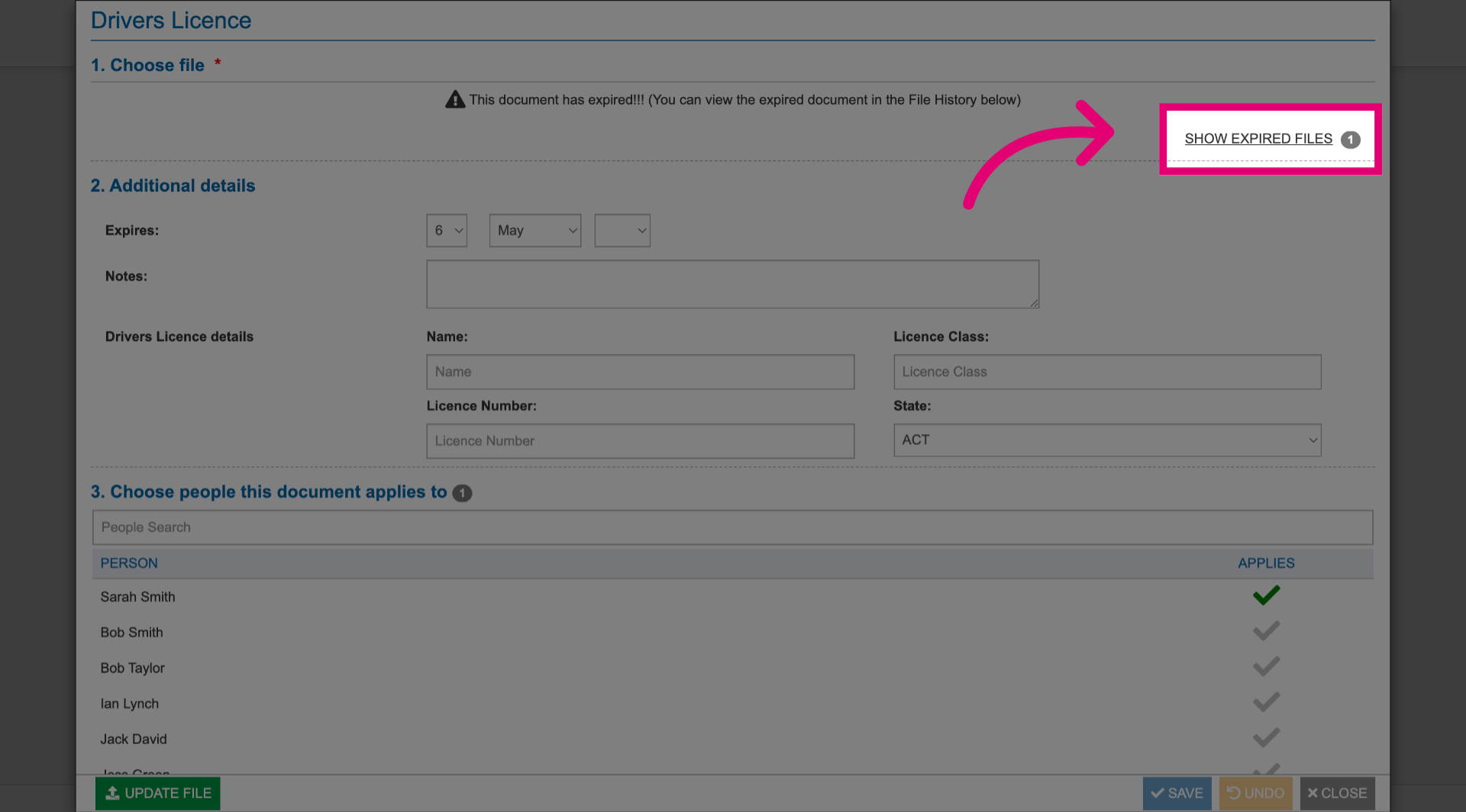Focus the Name input field

(640, 372)
